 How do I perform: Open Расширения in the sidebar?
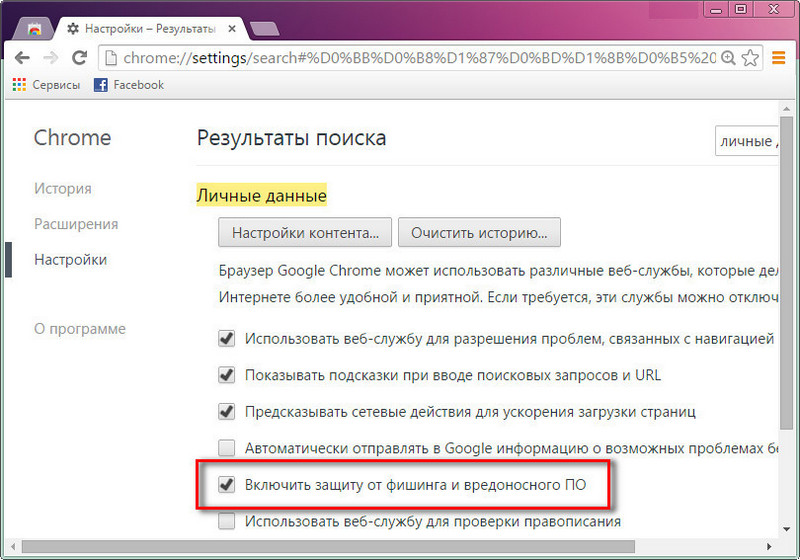(76, 224)
